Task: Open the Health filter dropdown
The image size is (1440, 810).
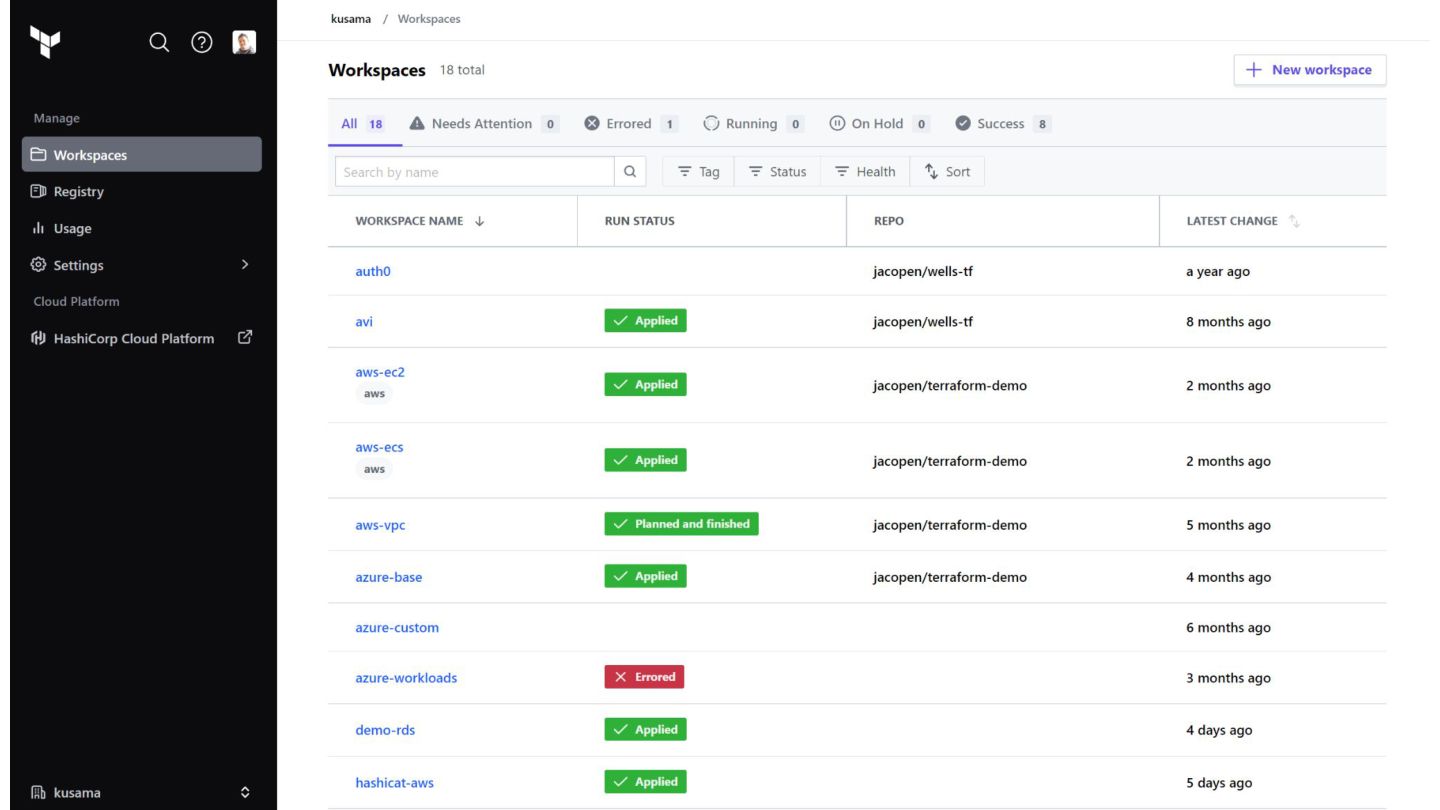Action: 865,172
